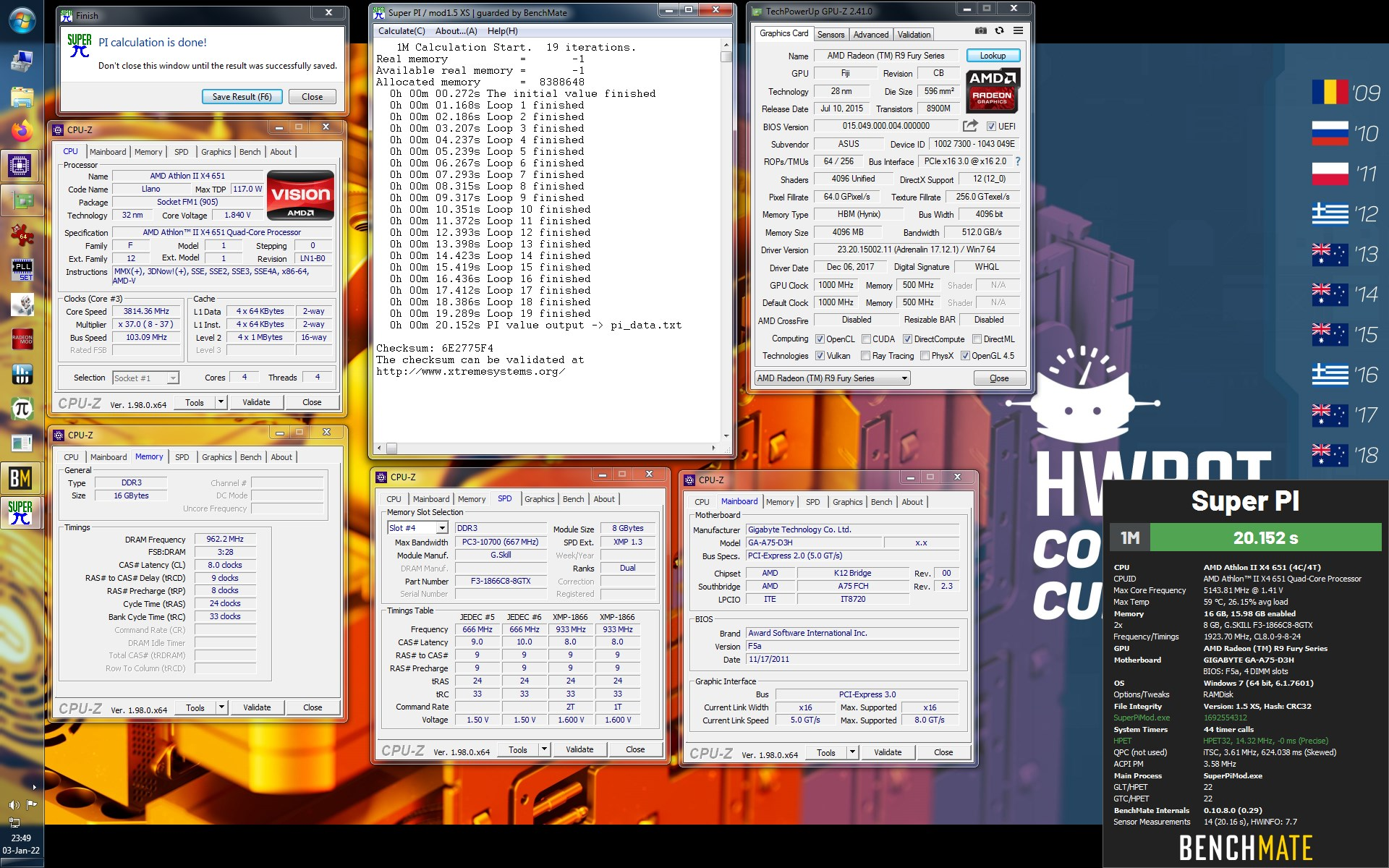The width and height of the screenshot is (1389, 868).
Task: Click the Action Center flag tray icon
Action: tap(31, 804)
